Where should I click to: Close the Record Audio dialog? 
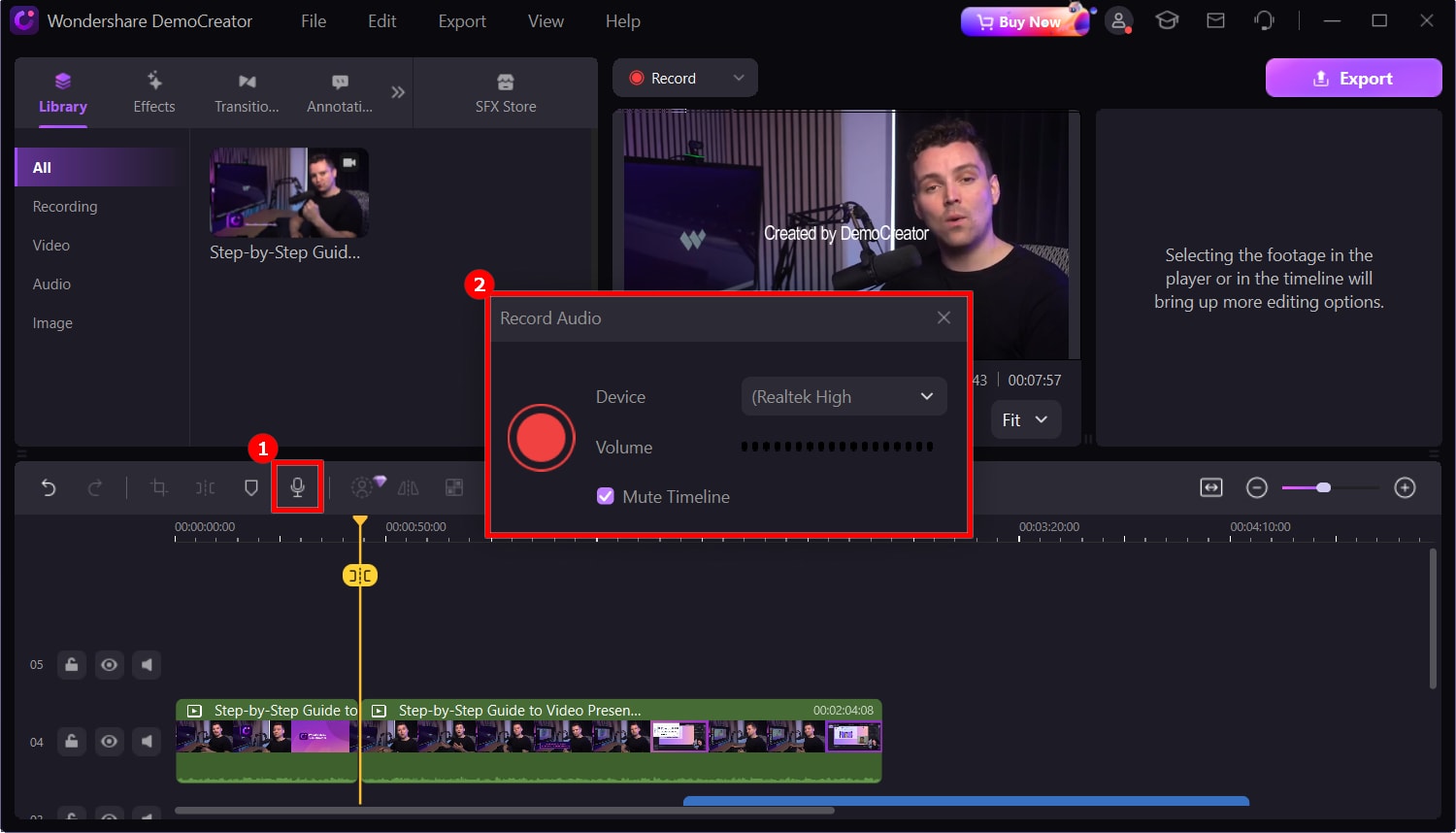(x=943, y=317)
